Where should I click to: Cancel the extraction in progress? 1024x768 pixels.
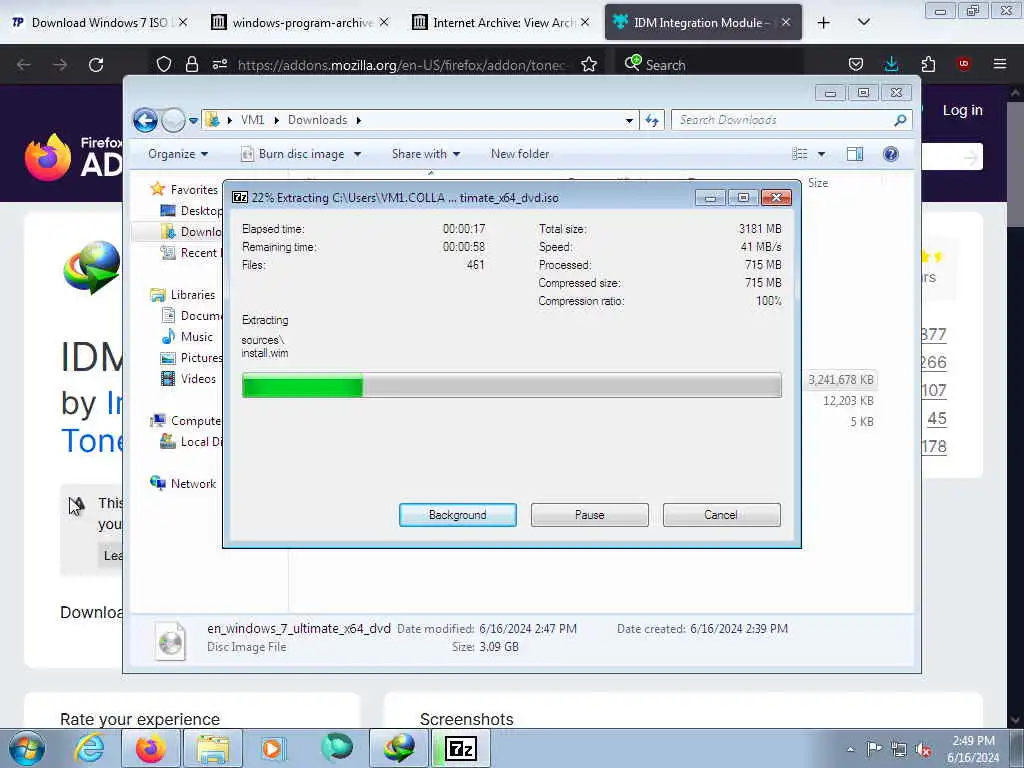(721, 515)
